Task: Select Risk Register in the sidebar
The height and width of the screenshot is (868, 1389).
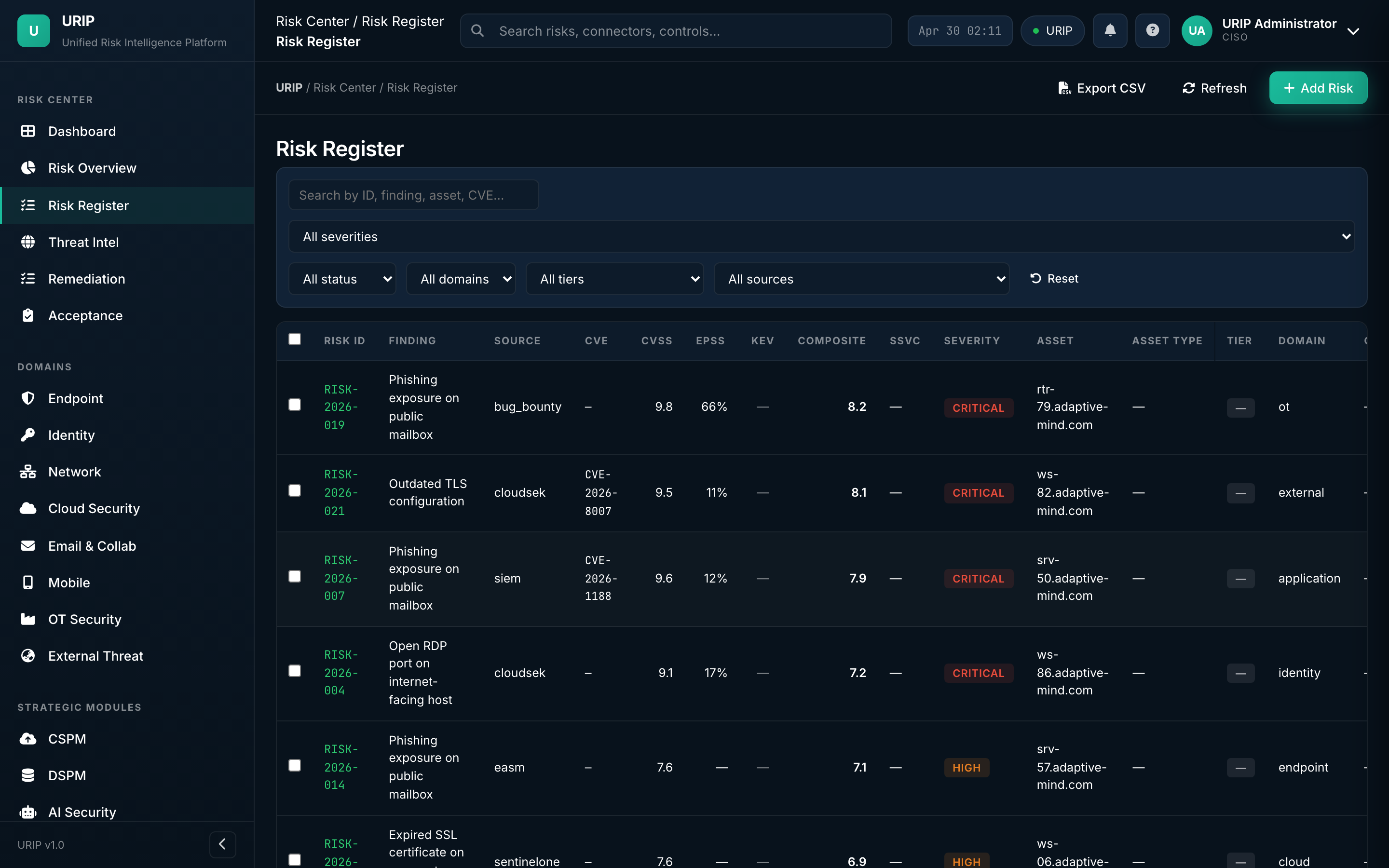Action: click(127, 205)
